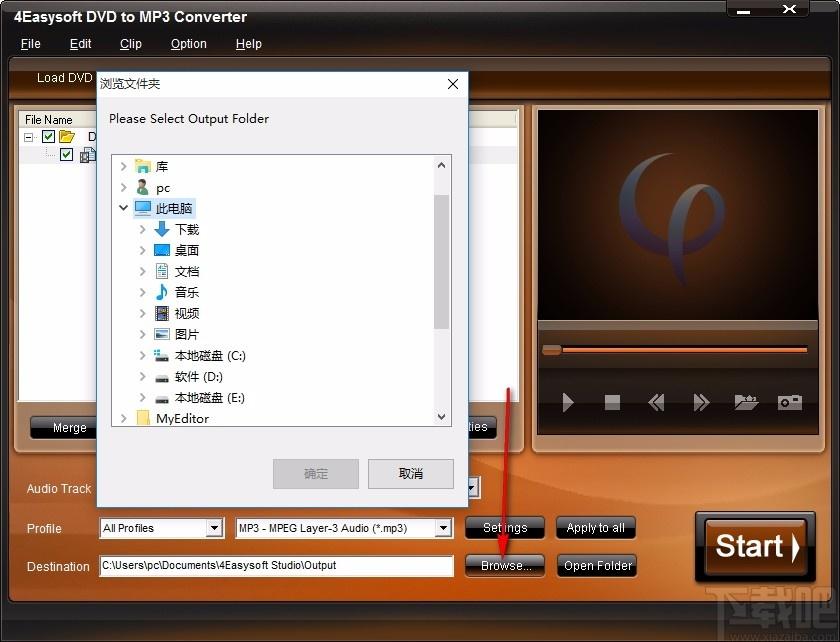Screen dimensions: 840x642
Task: Open the Help menu
Action: tap(249, 44)
